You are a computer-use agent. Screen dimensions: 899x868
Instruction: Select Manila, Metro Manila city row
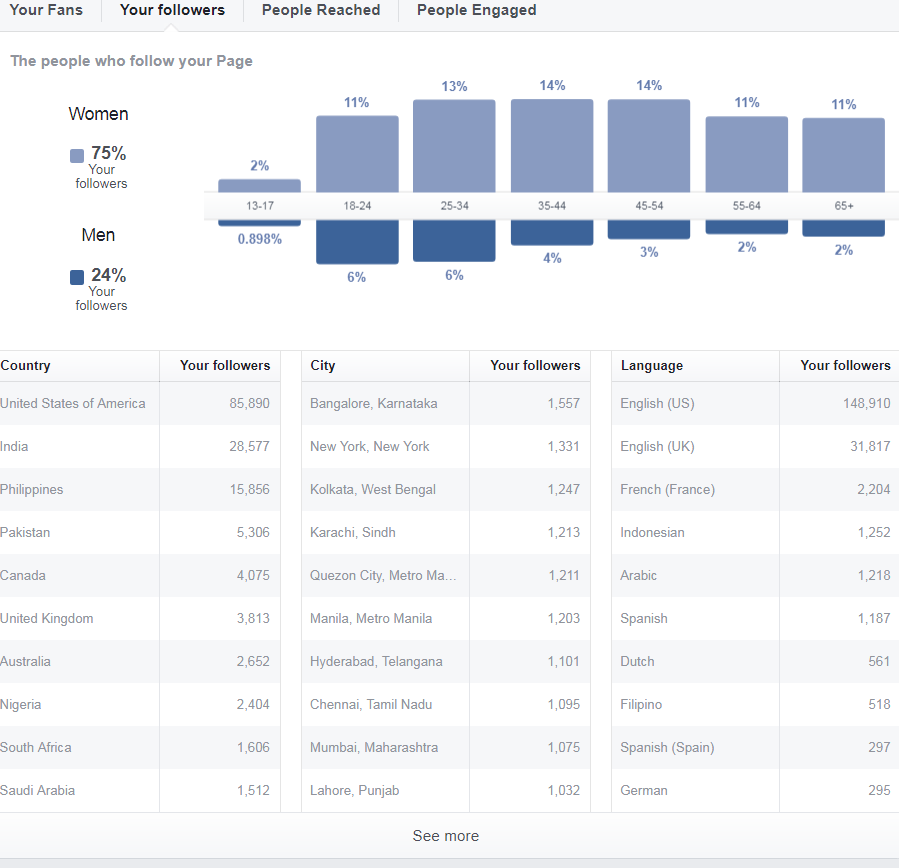[446, 619]
